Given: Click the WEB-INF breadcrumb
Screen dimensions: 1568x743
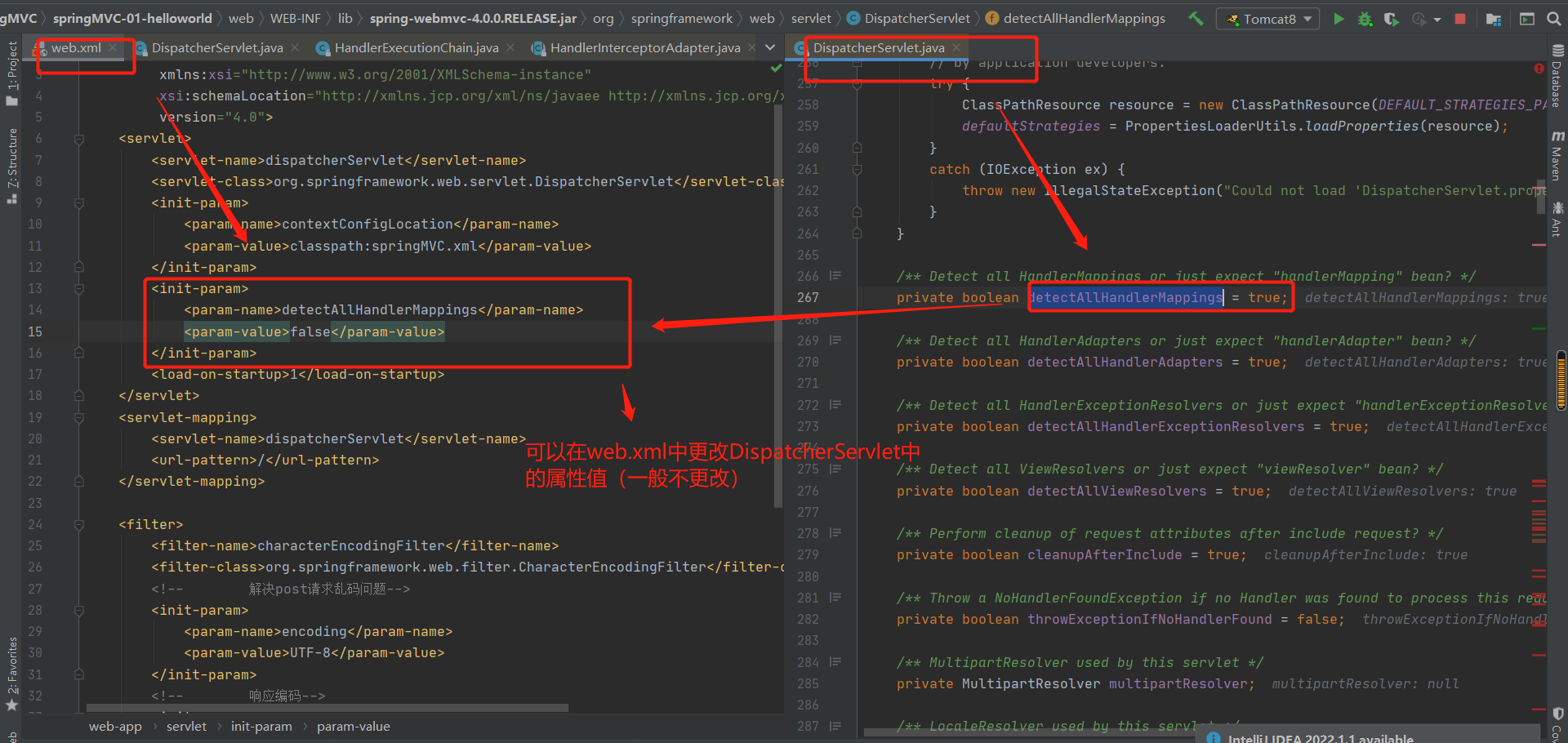Looking at the screenshot, I should tap(295, 19).
